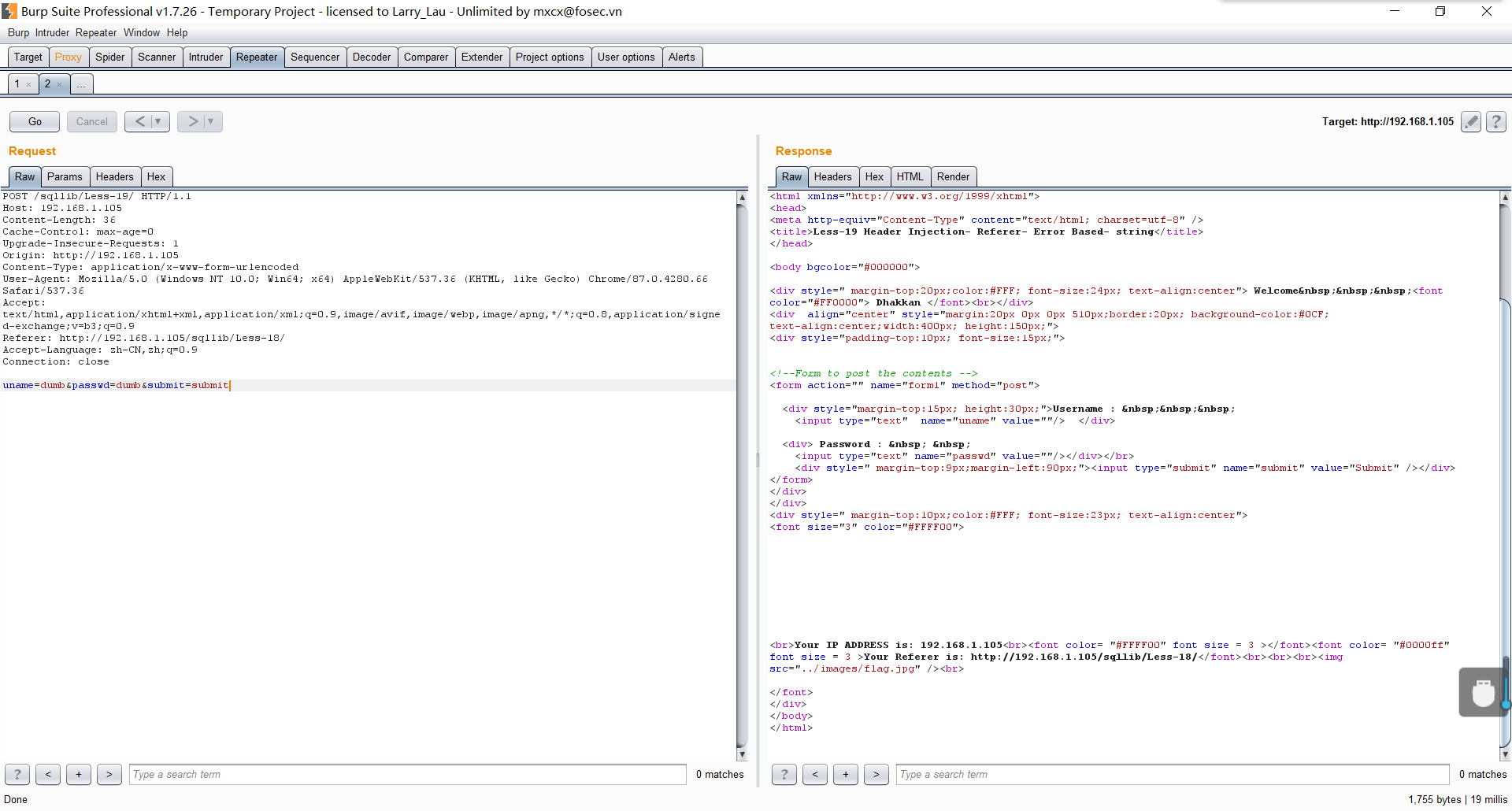The image size is (1512, 811).
Task: Open Repeater help question mark icon
Action: (x=1495, y=121)
